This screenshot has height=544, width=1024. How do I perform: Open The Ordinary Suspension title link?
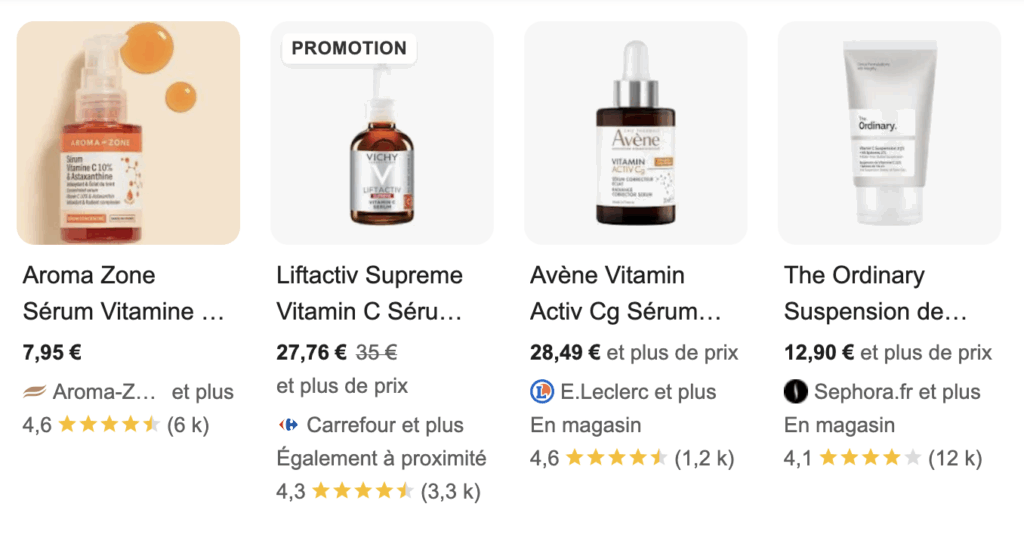875,293
